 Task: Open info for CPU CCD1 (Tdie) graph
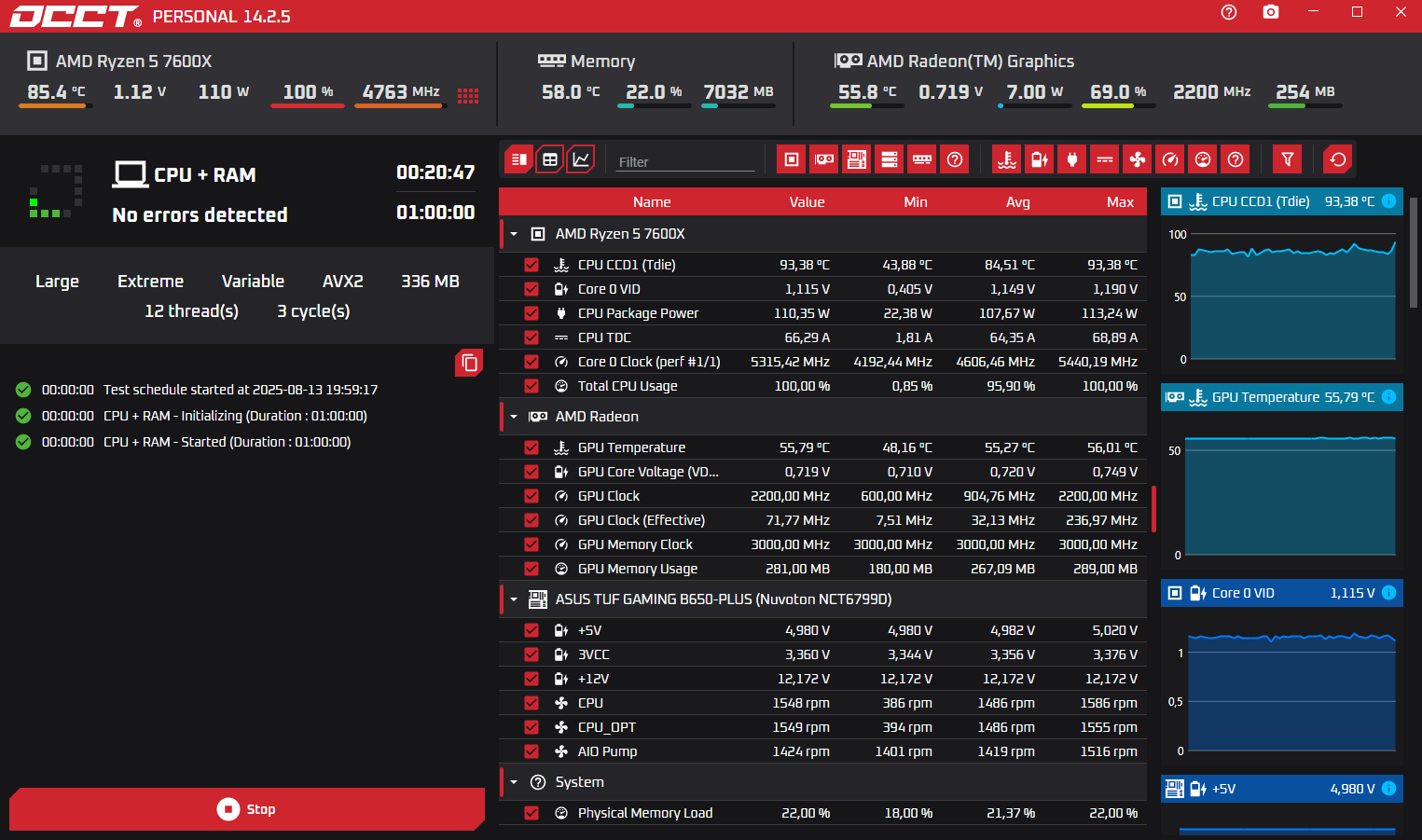[1388, 201]
